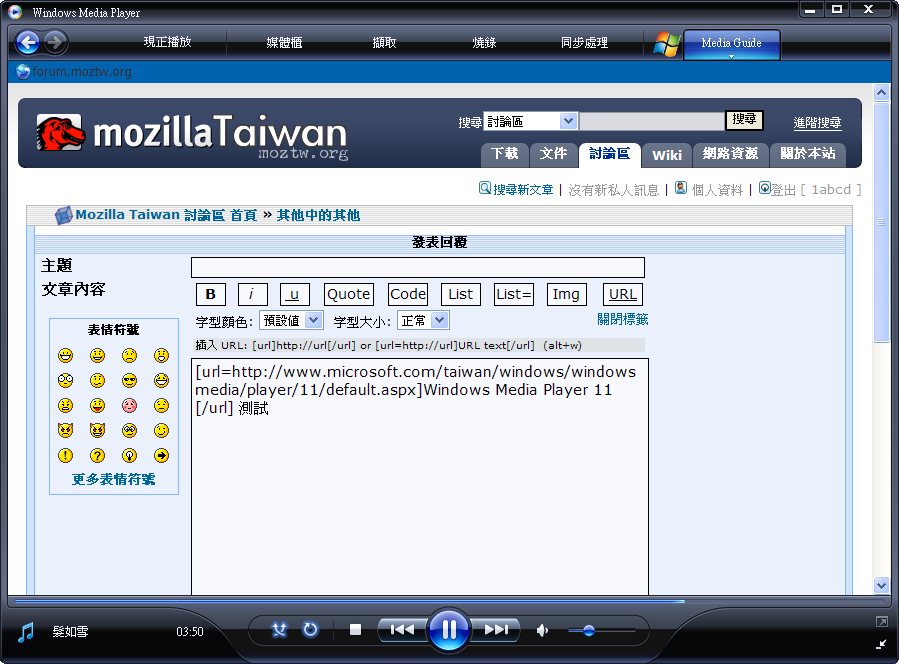The image size is (899, 664).
Task: Click the italic i button
Action: [252, 294]
